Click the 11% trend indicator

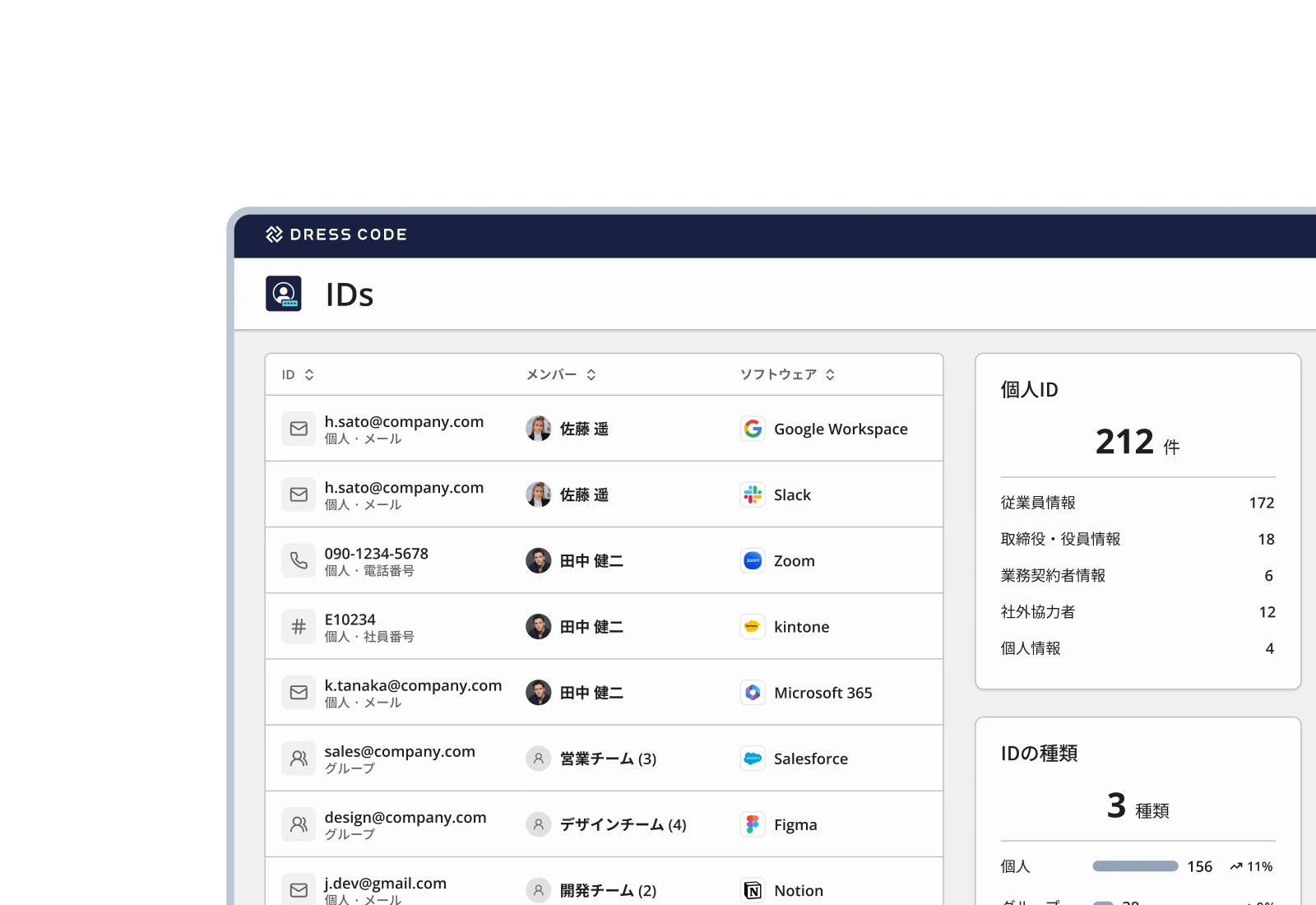1251,866
